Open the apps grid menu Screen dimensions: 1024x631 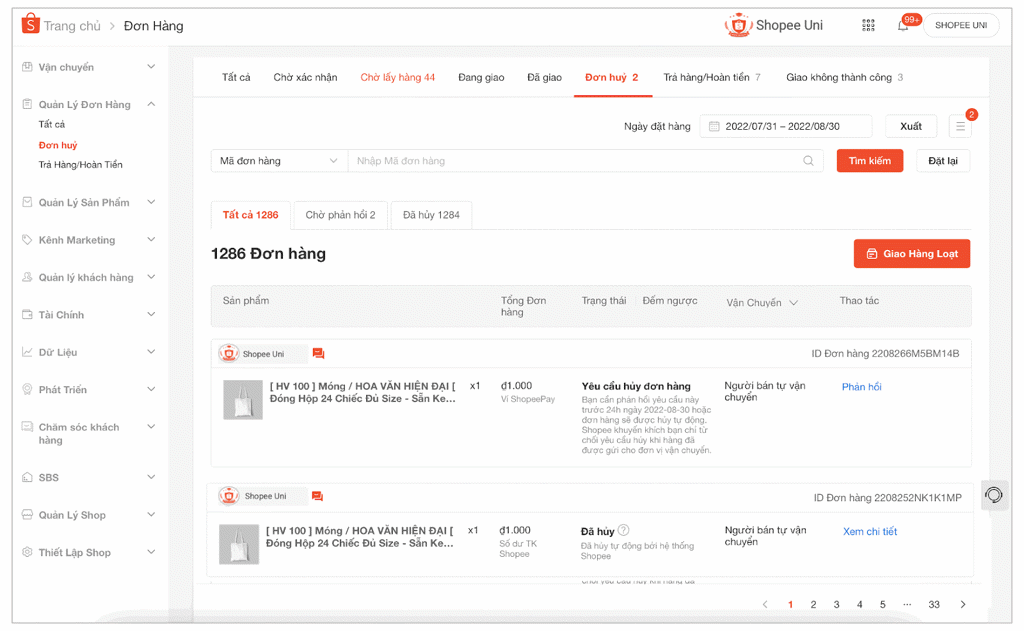[x=868, y=25]
